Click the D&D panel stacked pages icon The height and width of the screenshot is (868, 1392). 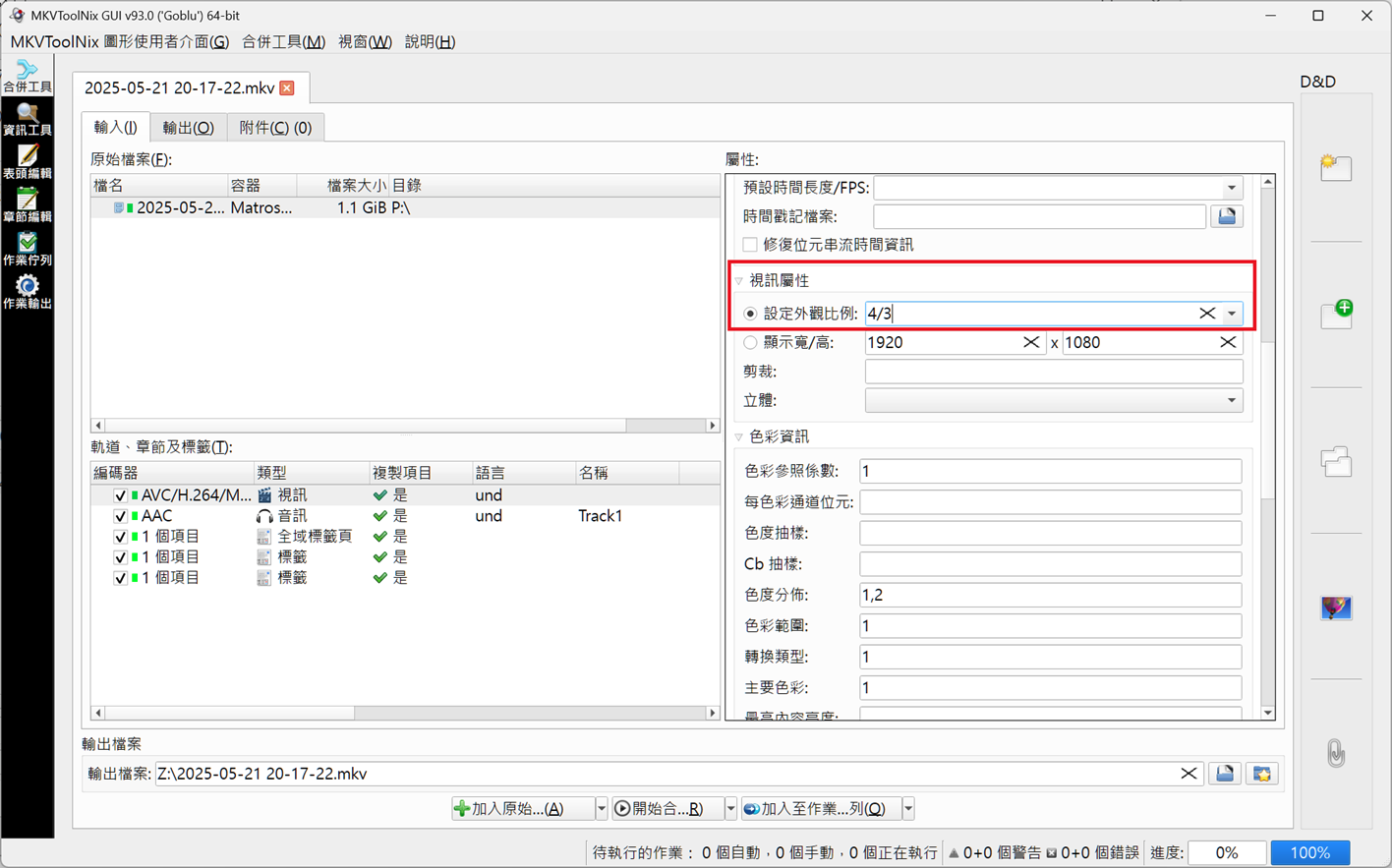click(1336, 461)
